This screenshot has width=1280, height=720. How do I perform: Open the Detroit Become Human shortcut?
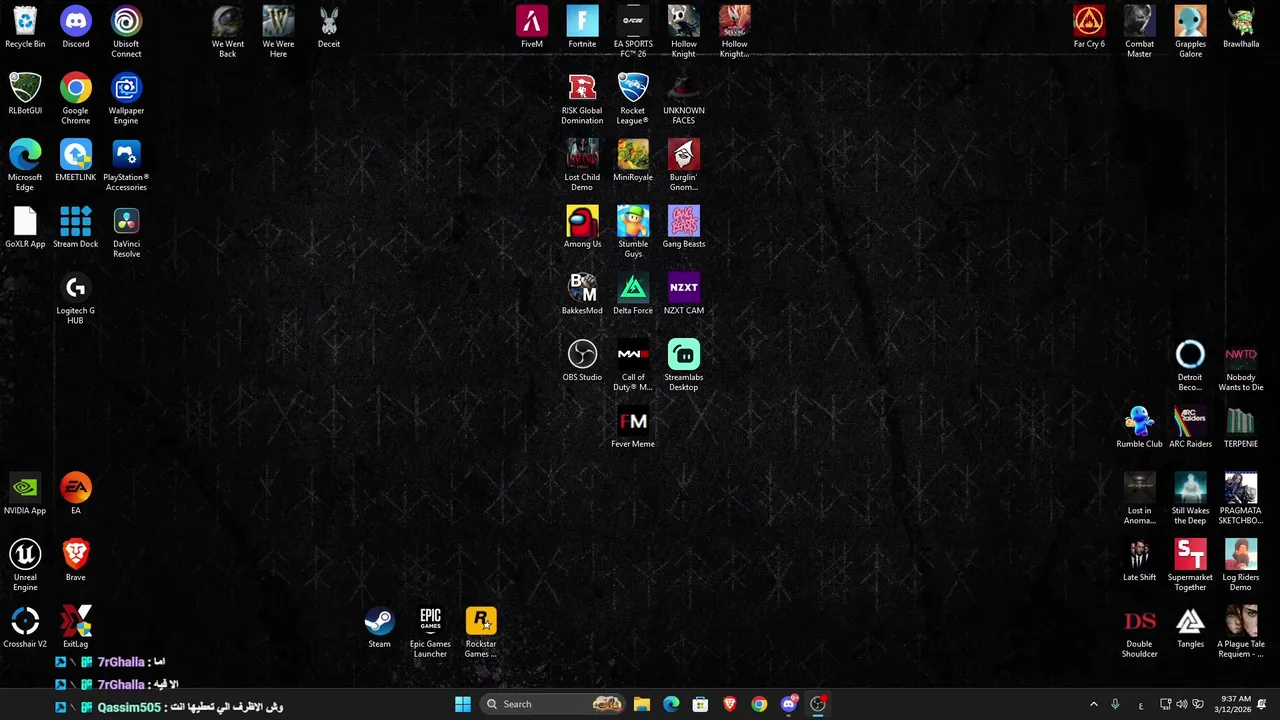(x=1190, y=366)
